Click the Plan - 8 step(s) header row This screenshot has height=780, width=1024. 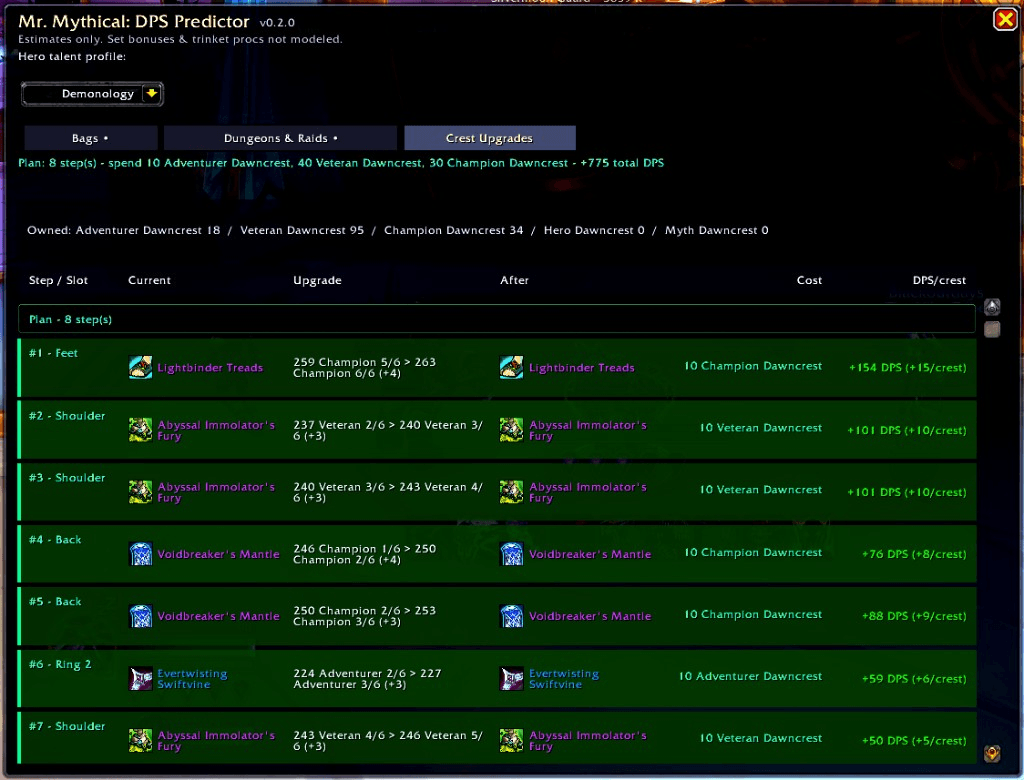[497, 319]
